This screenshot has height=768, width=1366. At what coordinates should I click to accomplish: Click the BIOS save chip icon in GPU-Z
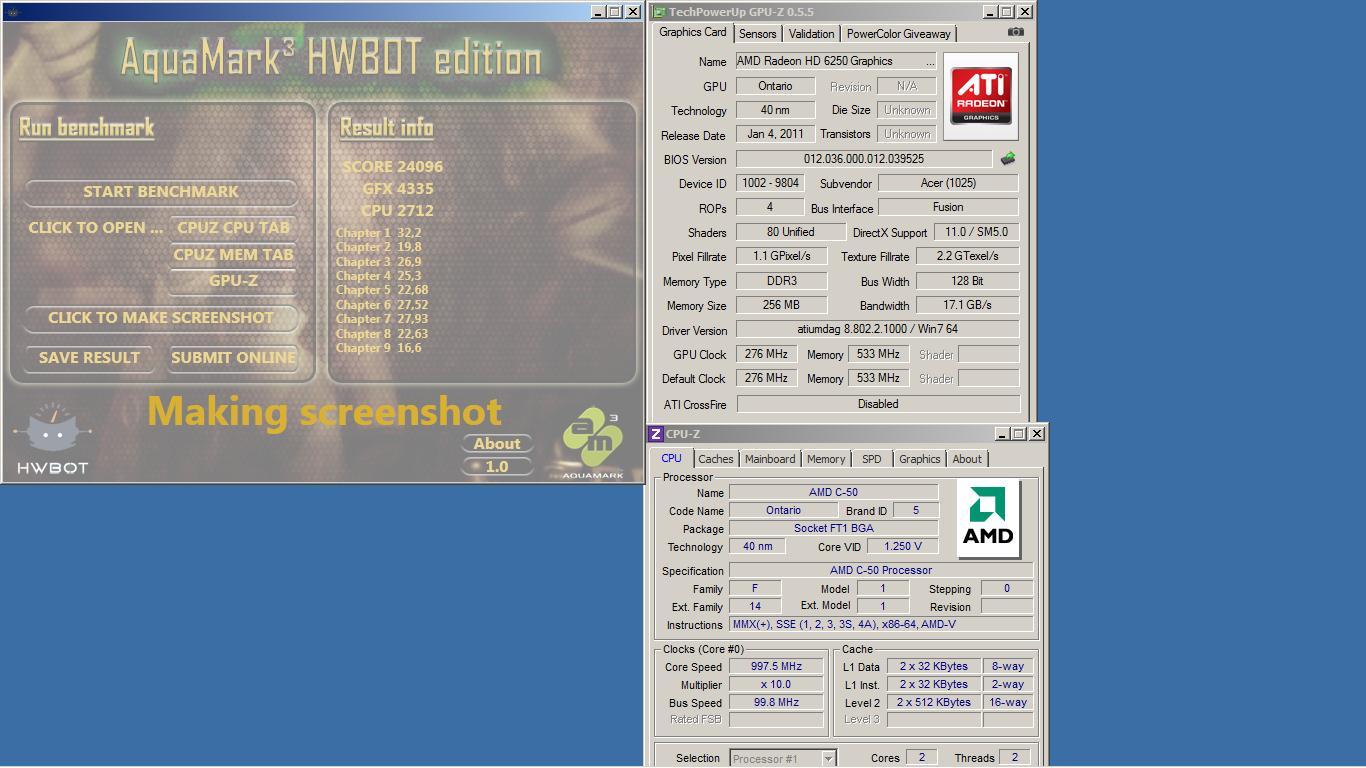[1008, 158]
